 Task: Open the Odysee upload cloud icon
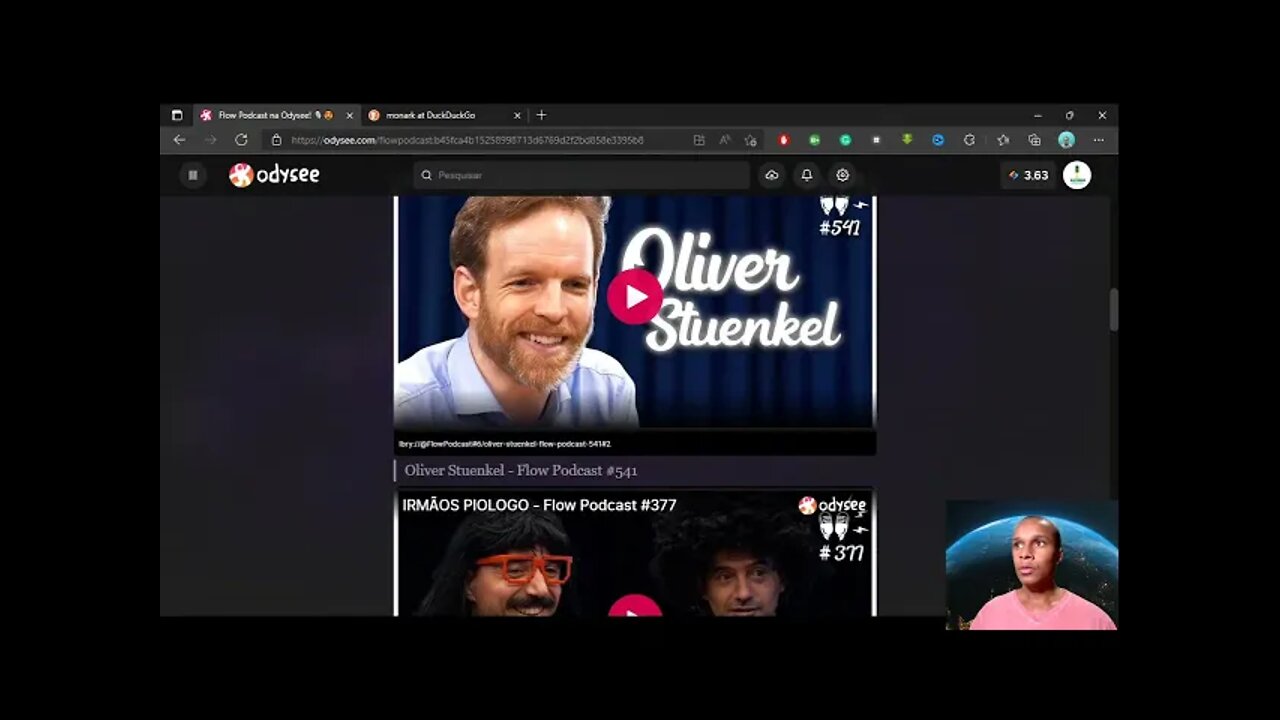pos(772,175)
